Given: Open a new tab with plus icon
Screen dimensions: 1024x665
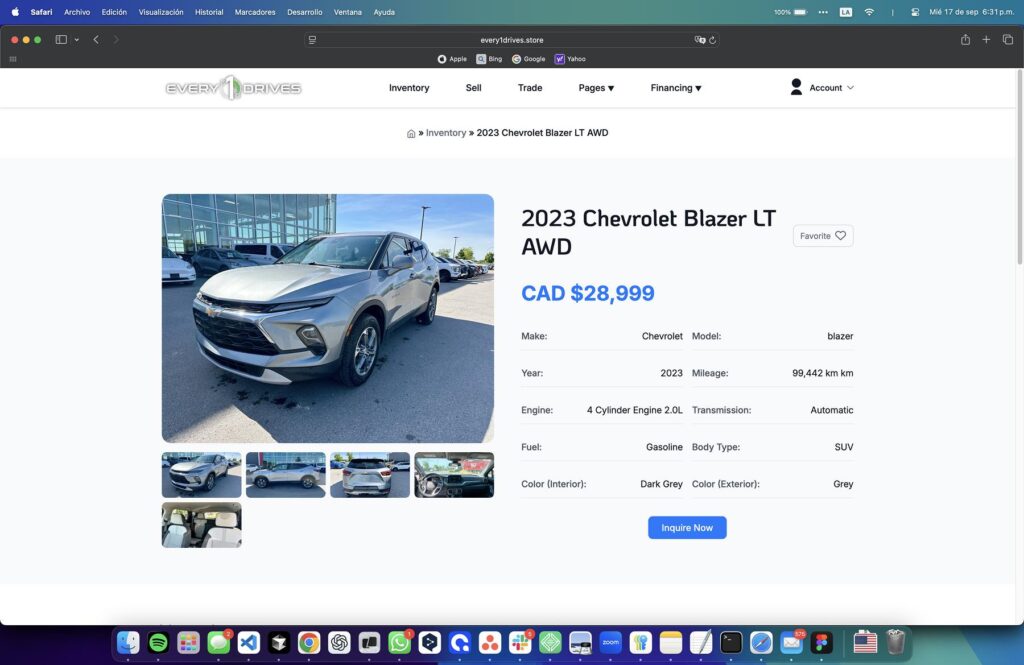Looking at the screenshot, I should (x=986, y=40).
